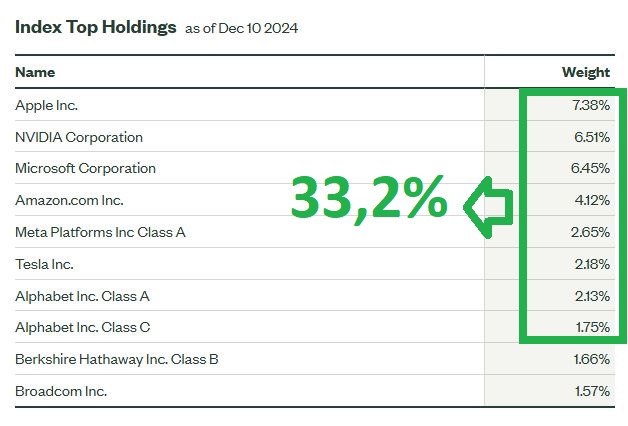Click Apple's 7.38% weight value
Viewport: 628px width, 426px height.
(590, 105)
